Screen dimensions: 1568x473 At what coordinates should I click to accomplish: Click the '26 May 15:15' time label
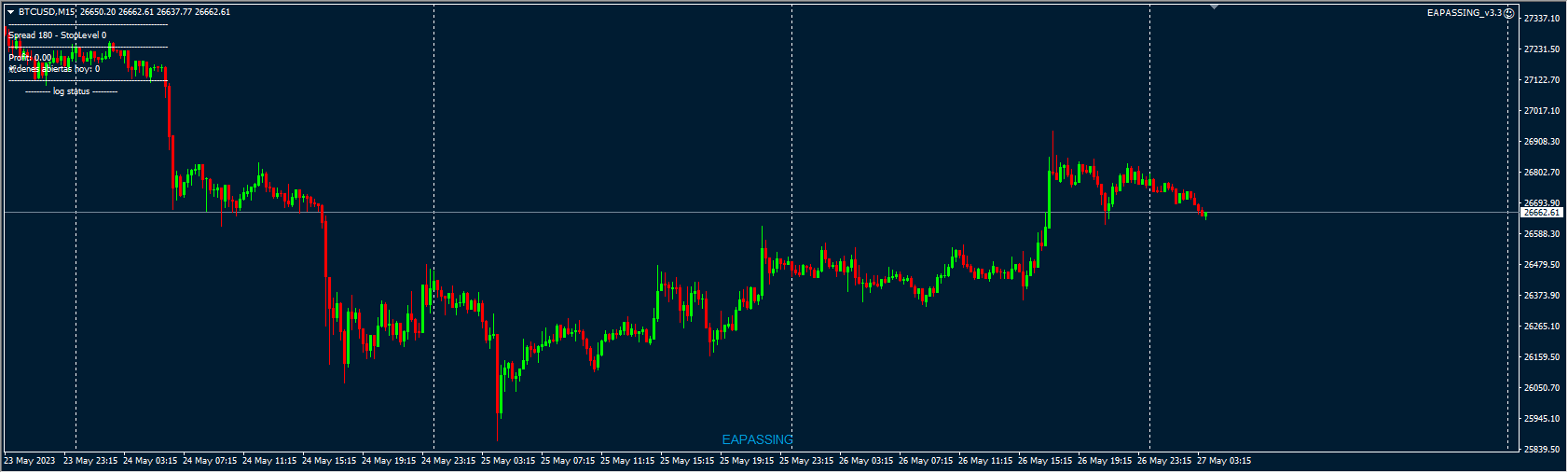1045,461
